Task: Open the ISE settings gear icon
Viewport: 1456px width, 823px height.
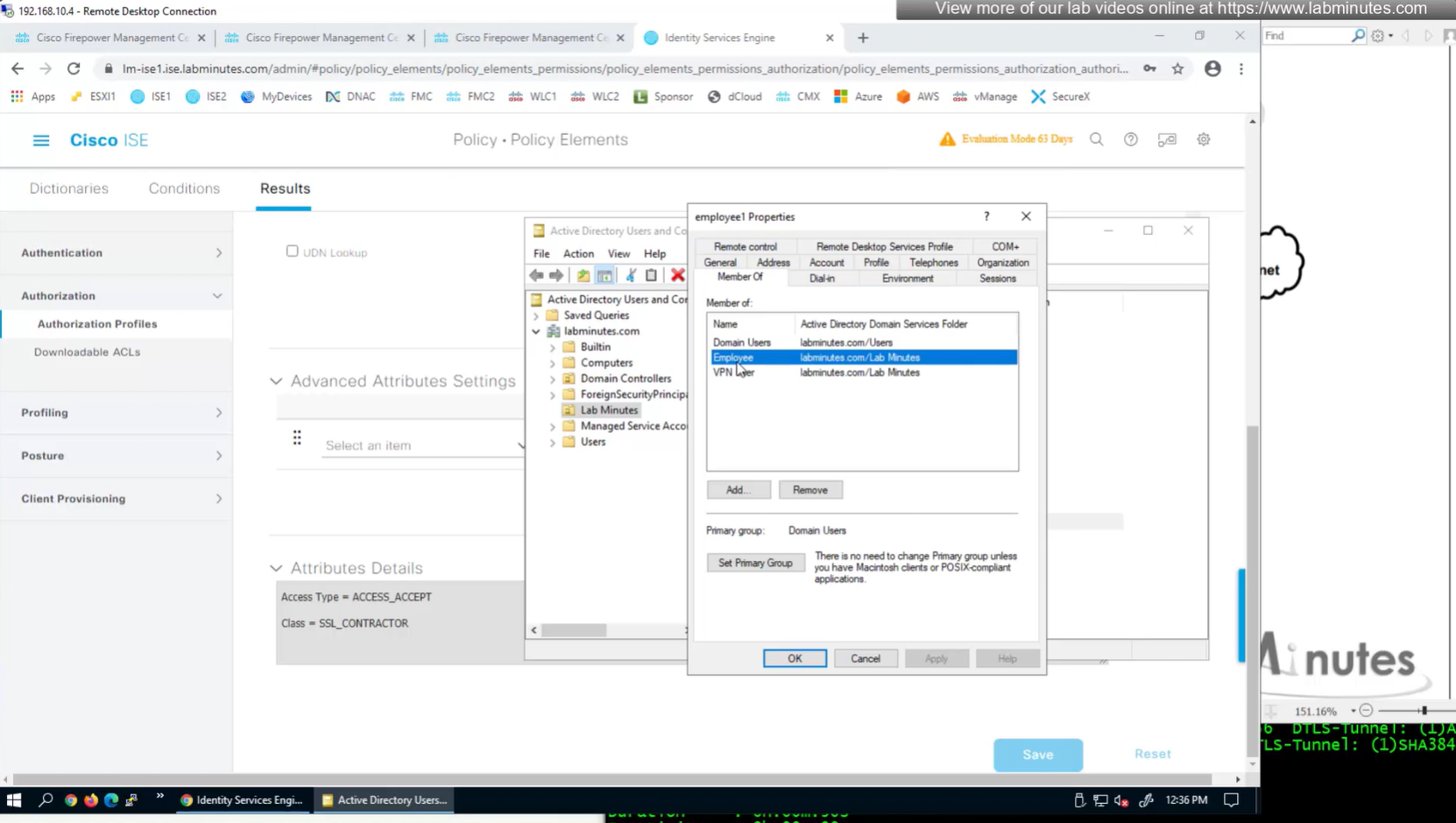Action: tap(1204, 139)
